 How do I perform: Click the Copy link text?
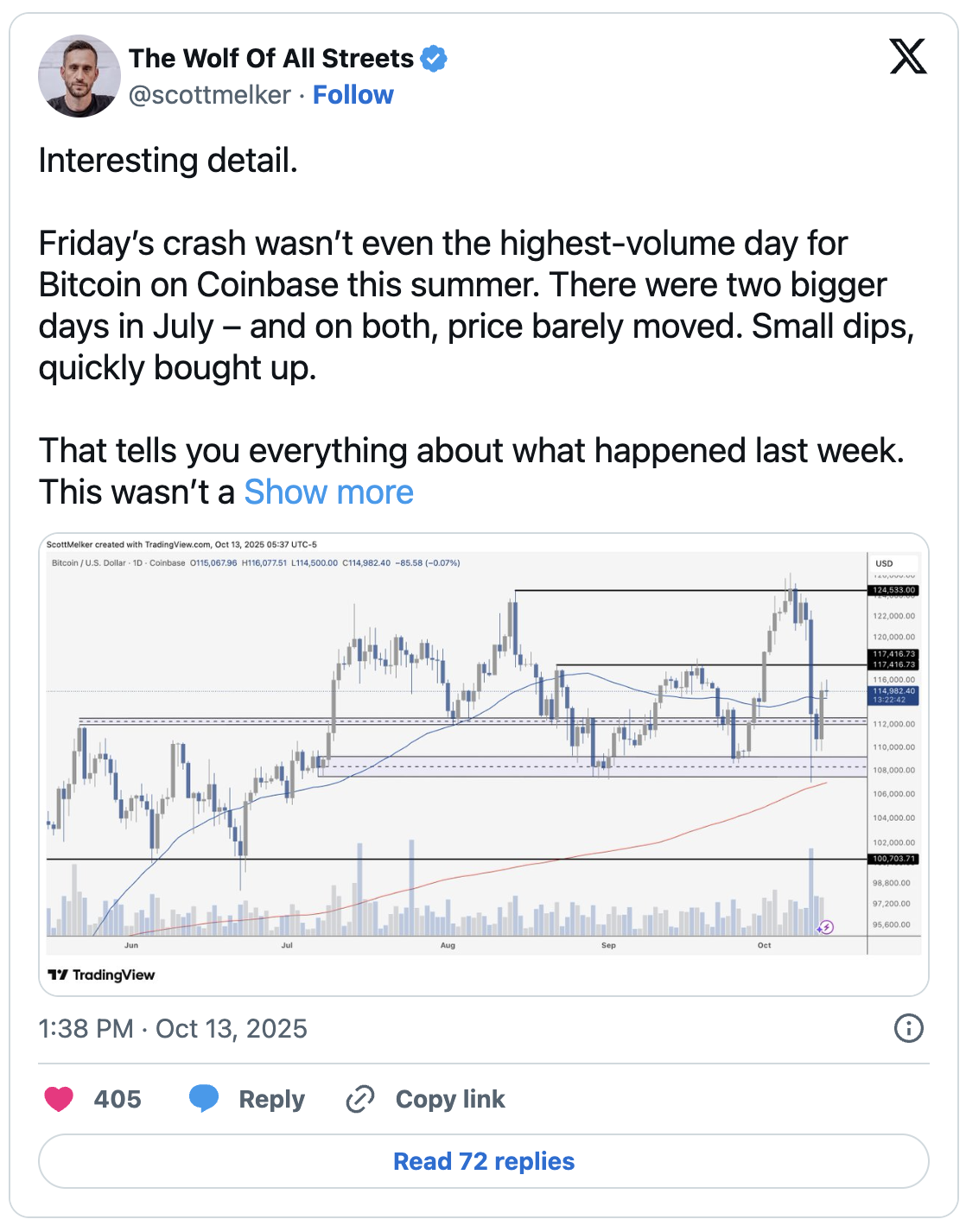point(449,1099)
